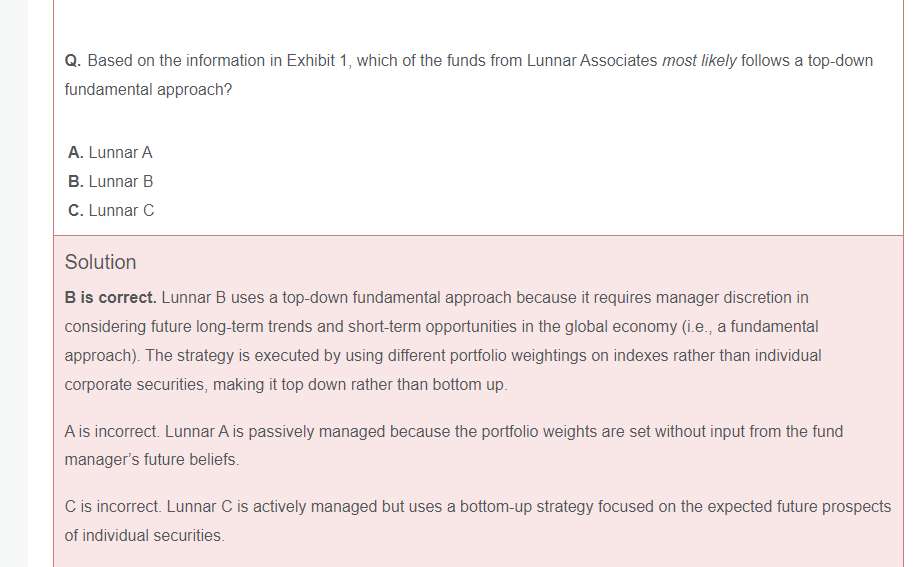Click the italic "most likely" phrase

pos(699,61)
